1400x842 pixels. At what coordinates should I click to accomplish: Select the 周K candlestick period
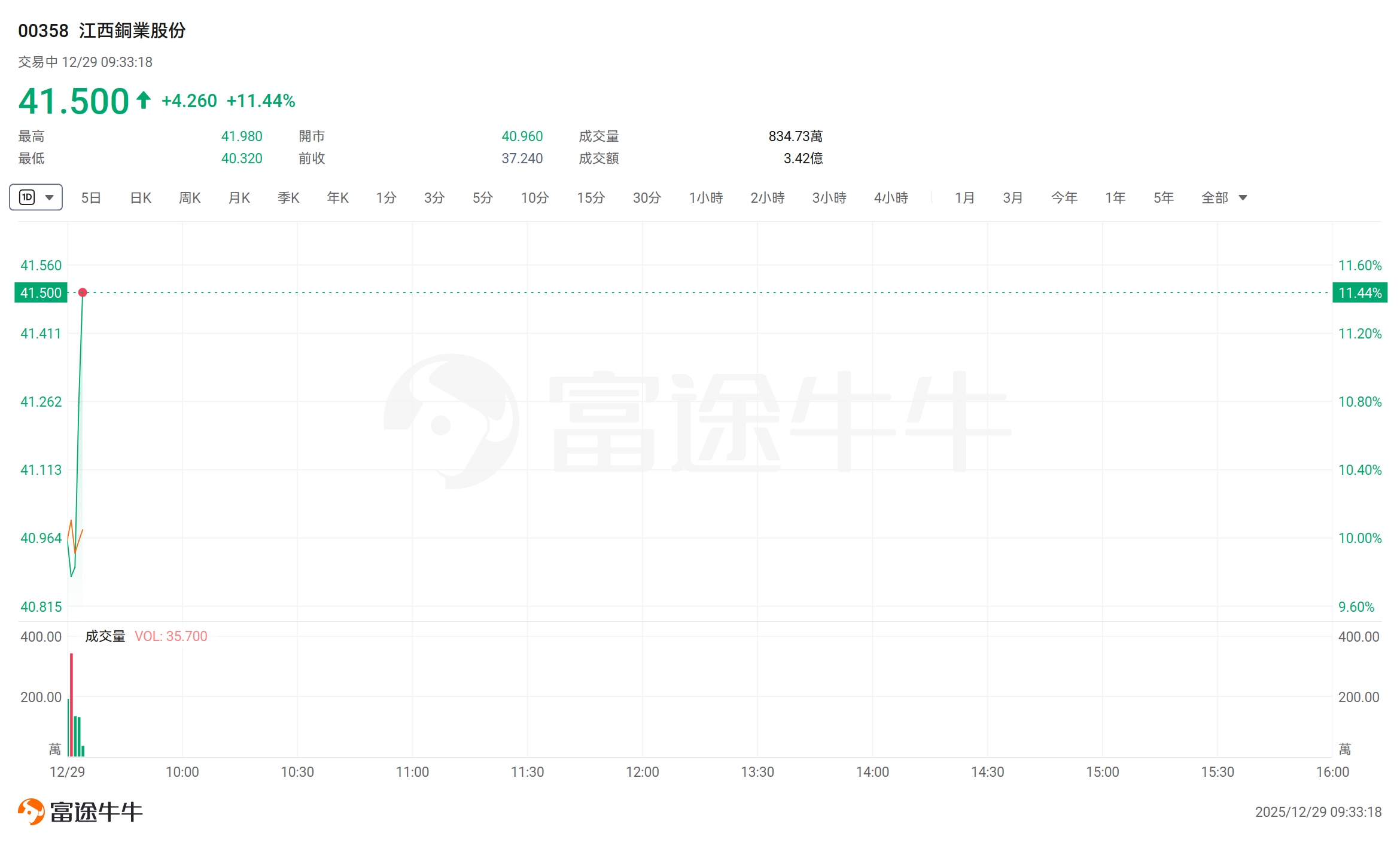point(190,198)
